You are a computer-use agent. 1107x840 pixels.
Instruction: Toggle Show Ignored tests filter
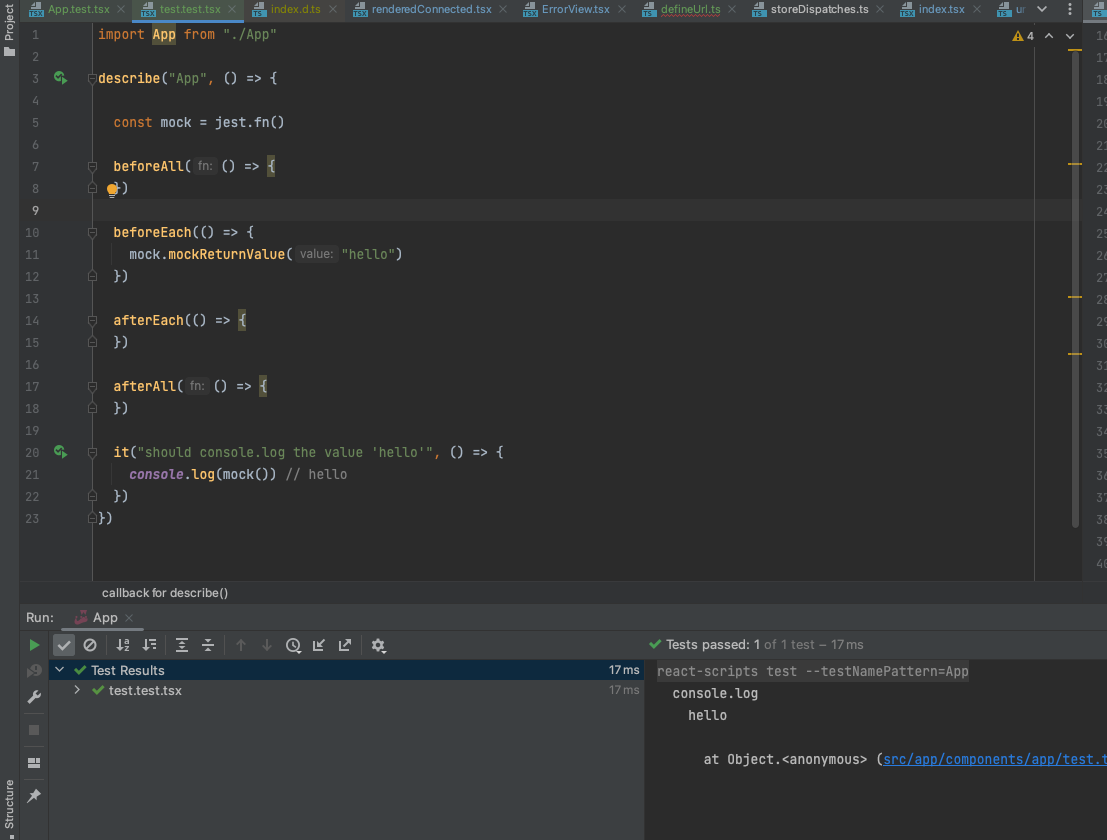pyautogui.click(x=90, y=646)
